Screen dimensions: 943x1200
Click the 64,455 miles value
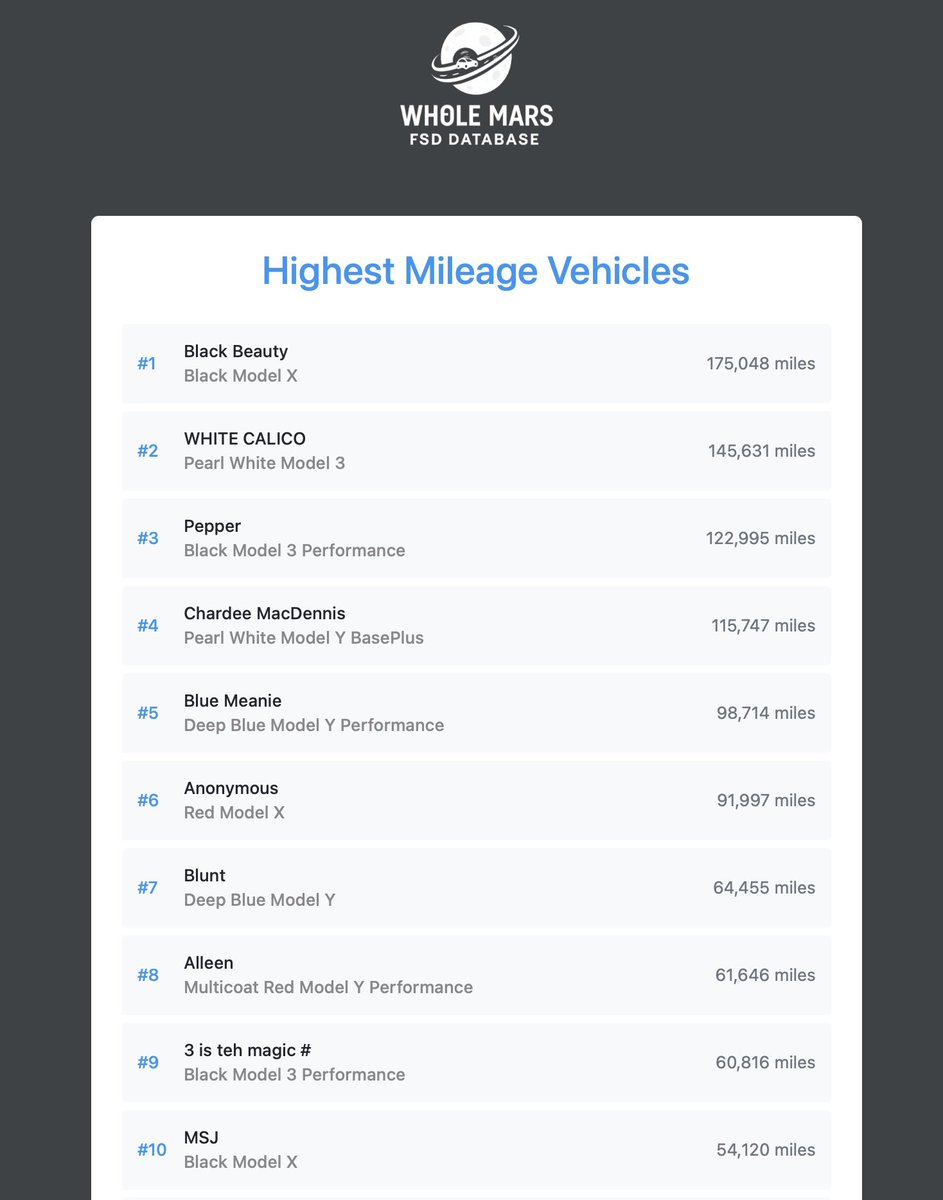764,888
